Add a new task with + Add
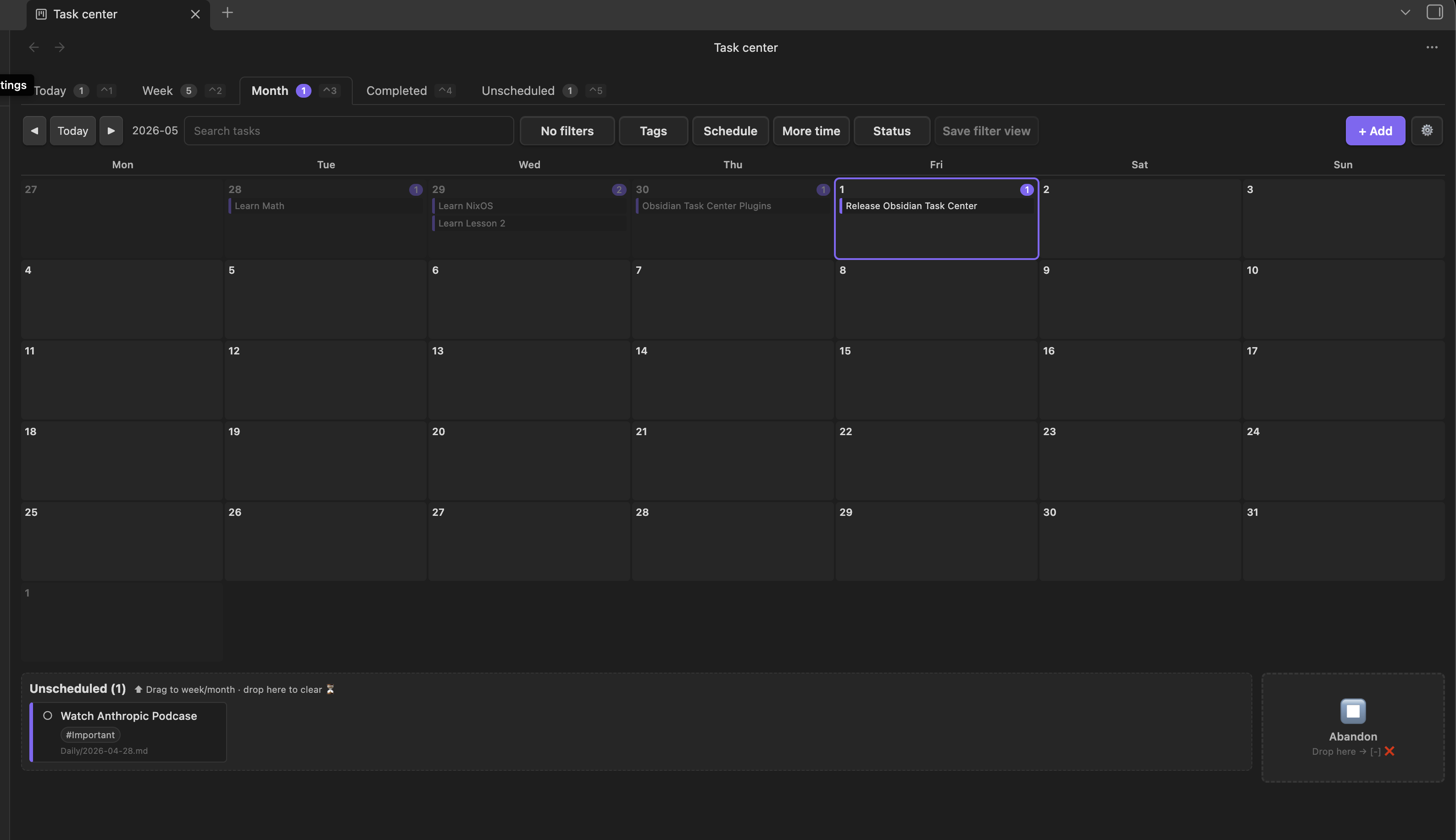The width and height of the screenshot is (1456, 840). point(1375,131)
